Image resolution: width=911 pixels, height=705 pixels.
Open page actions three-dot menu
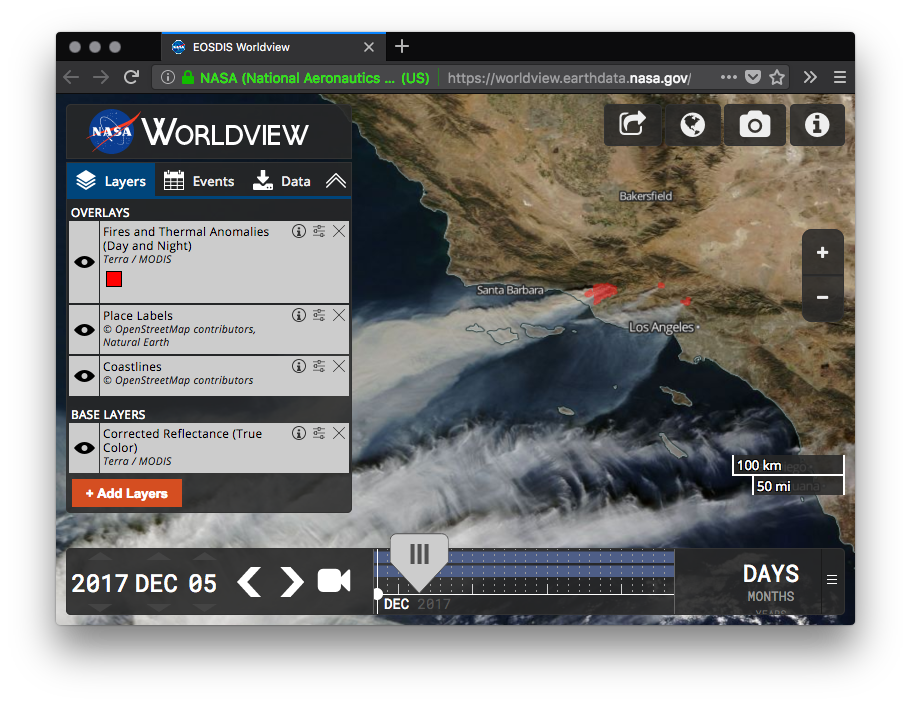click(729, 77)
